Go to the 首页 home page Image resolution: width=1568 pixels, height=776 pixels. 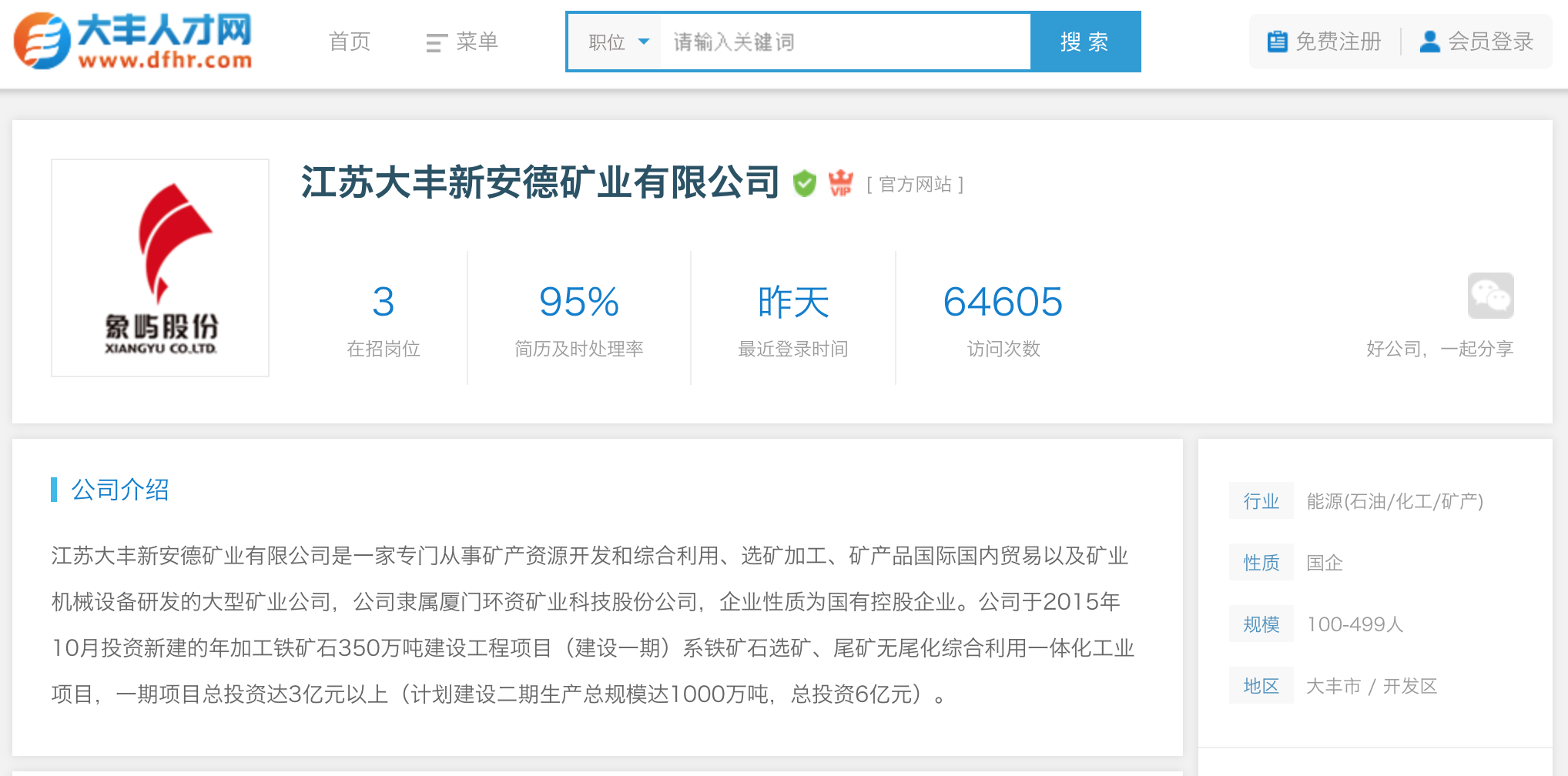tap(350, 42)
